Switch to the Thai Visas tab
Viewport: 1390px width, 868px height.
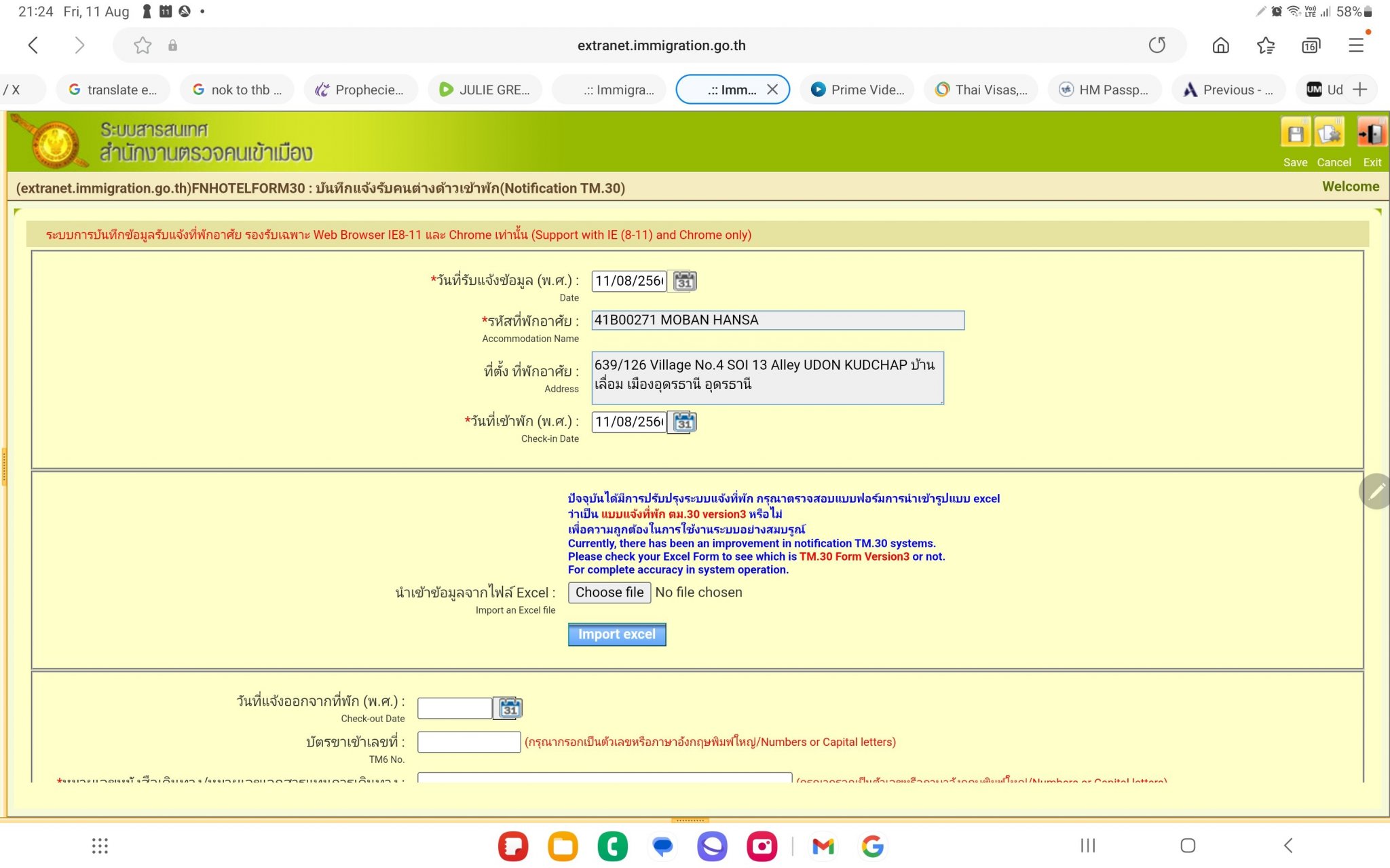[981, 90]
